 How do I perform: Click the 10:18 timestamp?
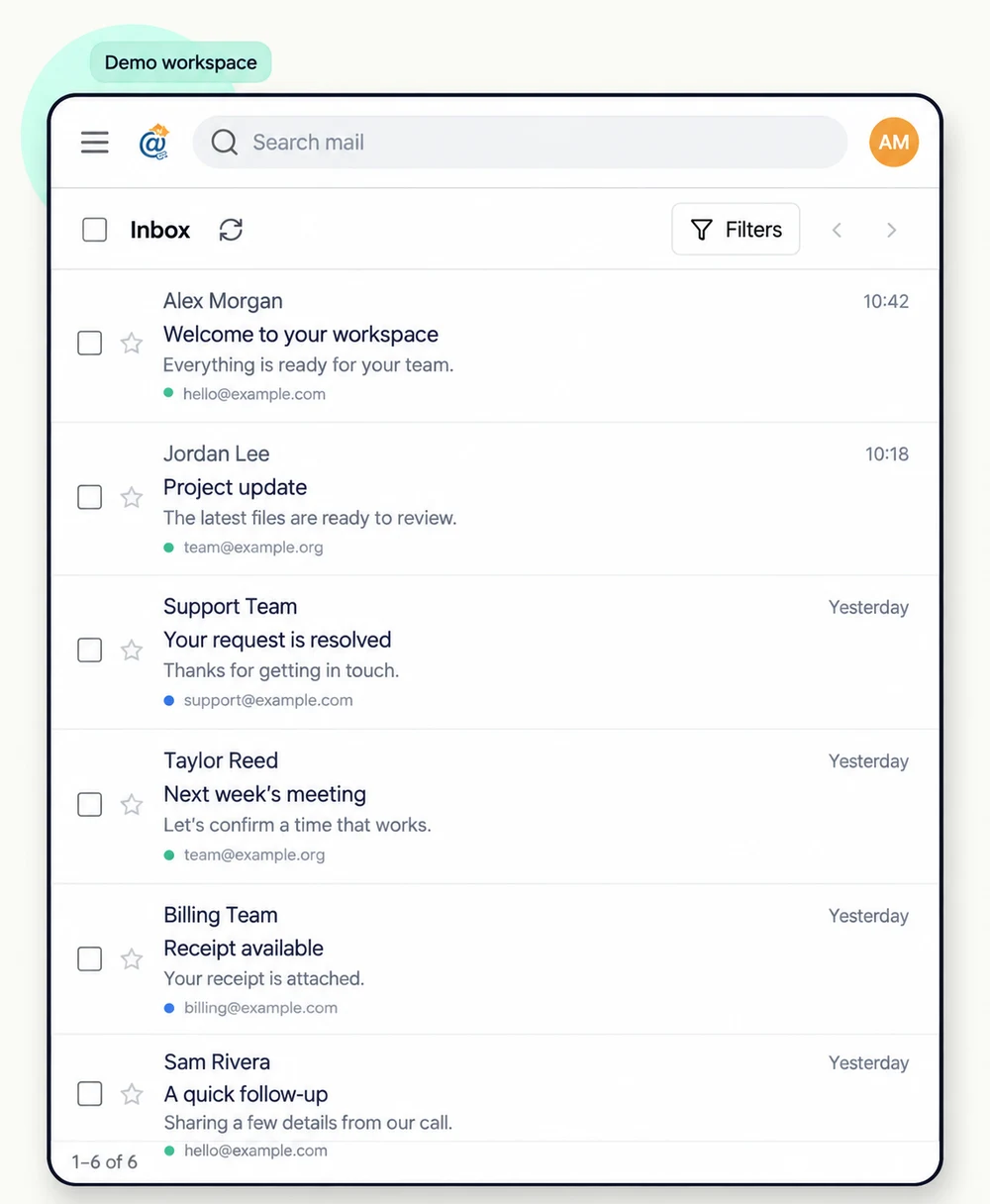(887, 454)
